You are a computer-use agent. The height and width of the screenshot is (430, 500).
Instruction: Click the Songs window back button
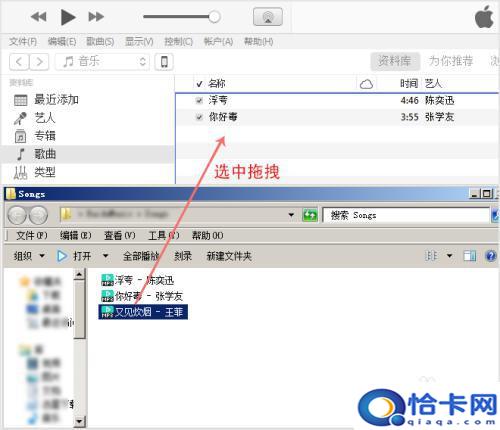(17, 215)
